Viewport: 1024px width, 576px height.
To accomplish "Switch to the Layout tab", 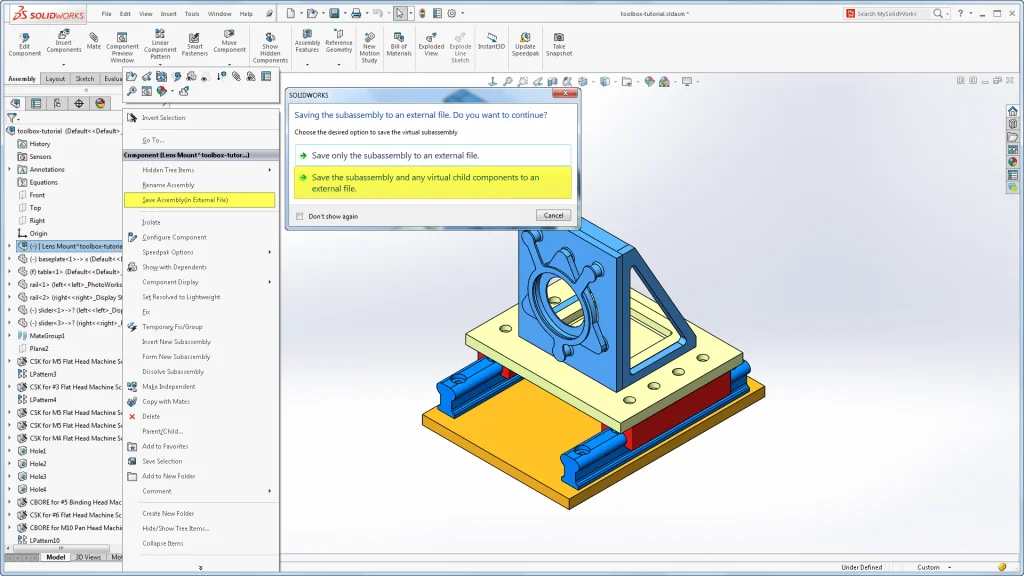I will [55, 78].
